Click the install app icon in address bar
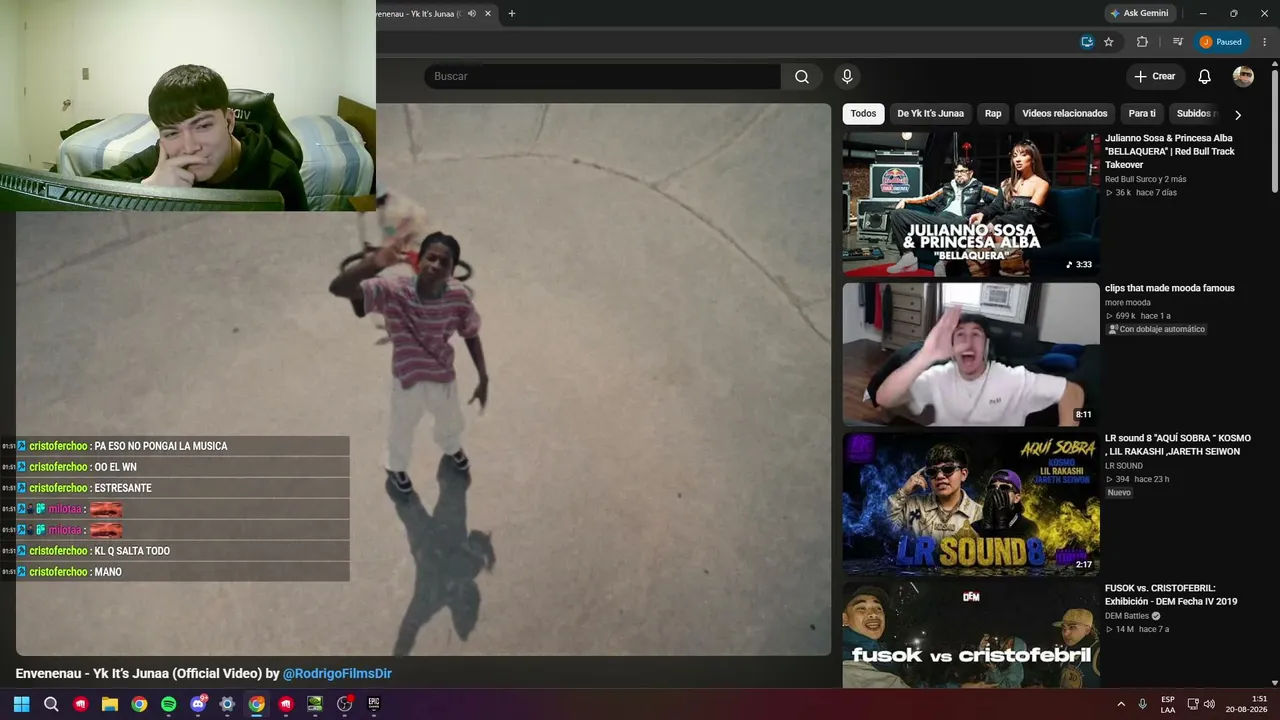 pyautogui.click(x=1087, y=42)
